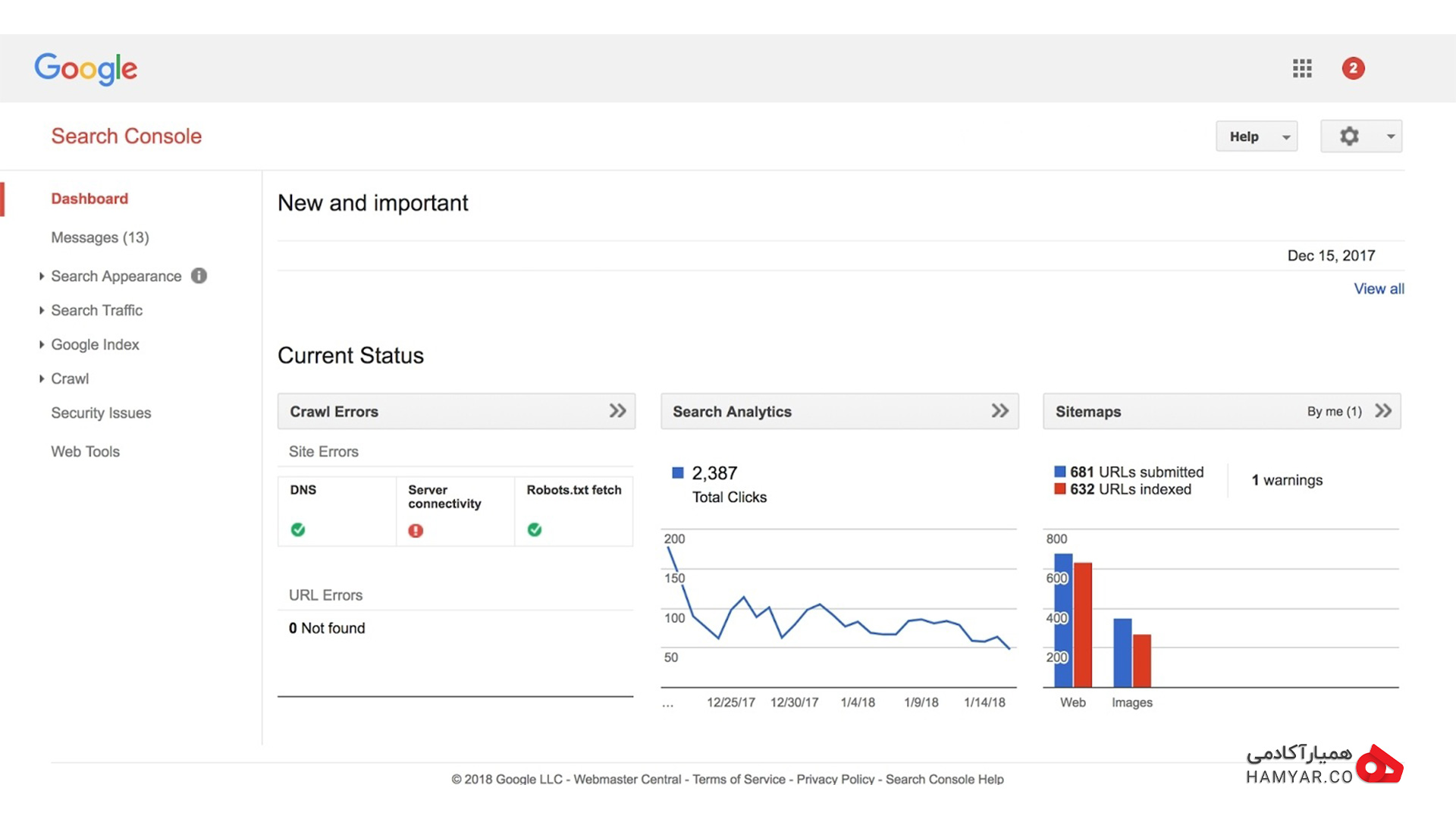This screenshot has width=1456, height=819.
Task: Click the info icon beside Search Appearance
Action: coord(199,276)
